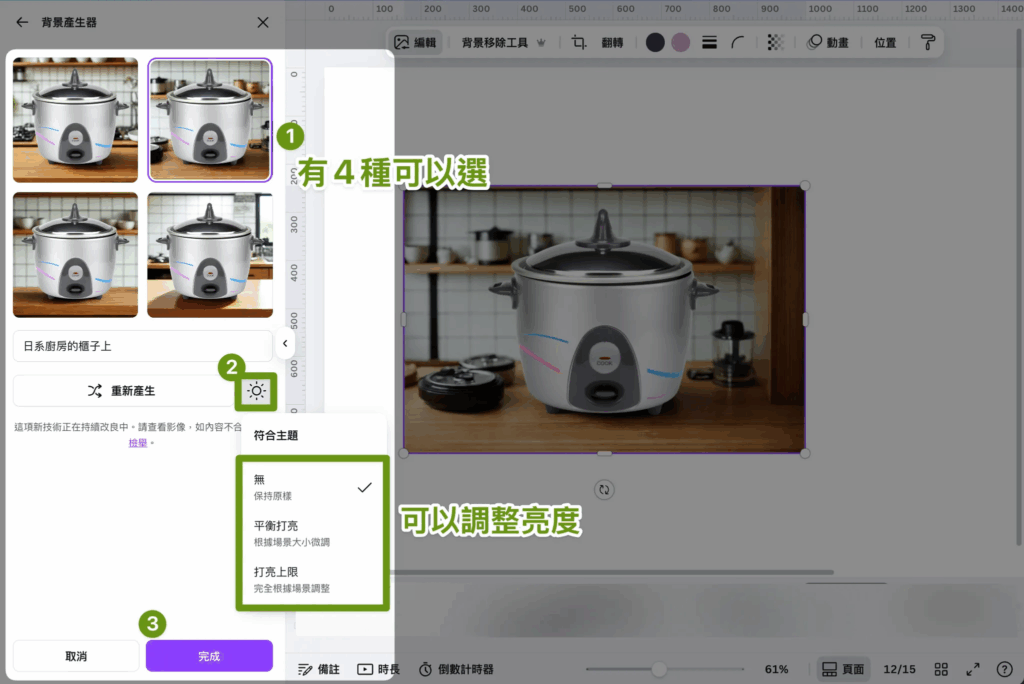Close the 背景產生器 panel
Screen dimensions: 1024x684
[x=263, y=22]
